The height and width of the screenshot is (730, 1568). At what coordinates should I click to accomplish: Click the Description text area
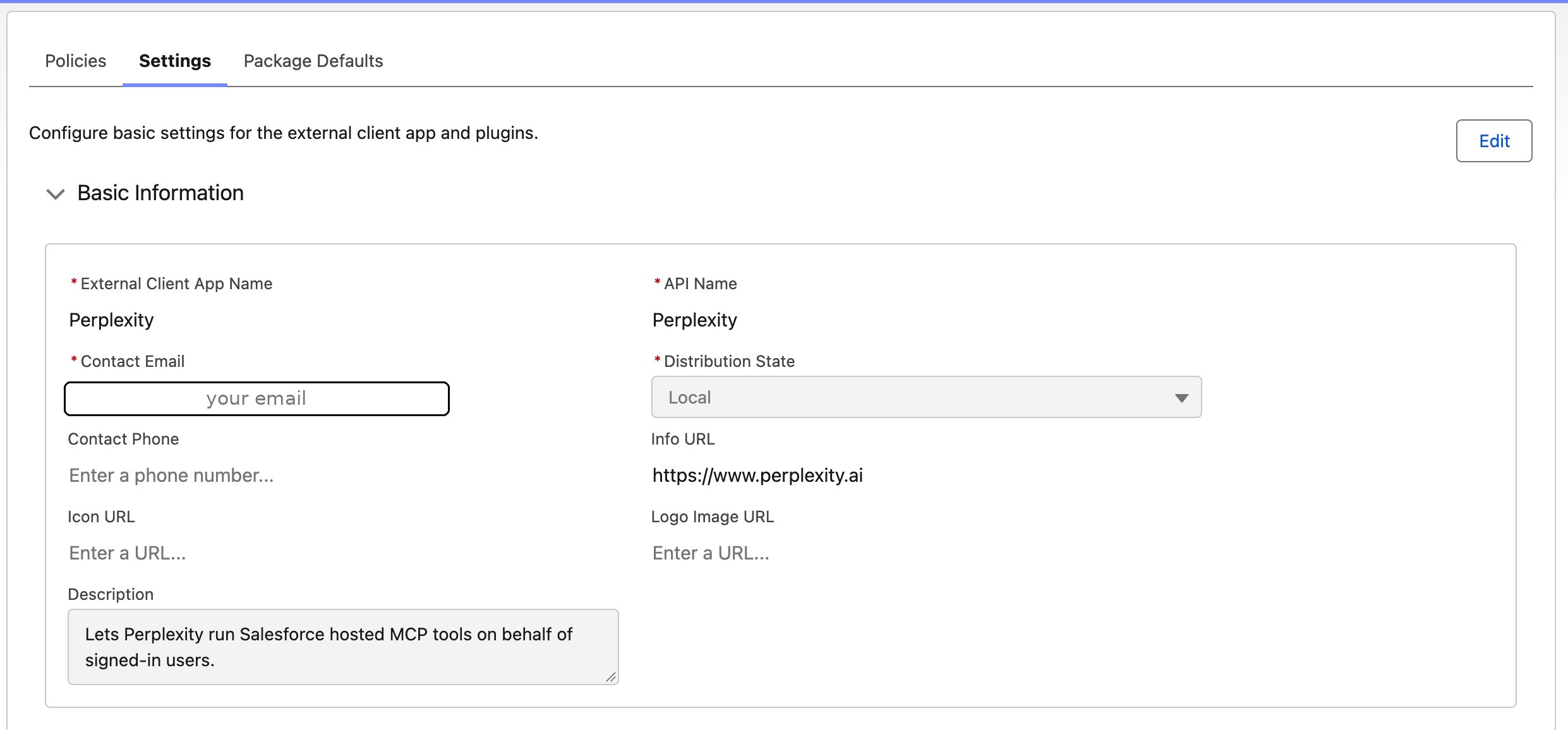pyautogui.click(x=343, y=647)
